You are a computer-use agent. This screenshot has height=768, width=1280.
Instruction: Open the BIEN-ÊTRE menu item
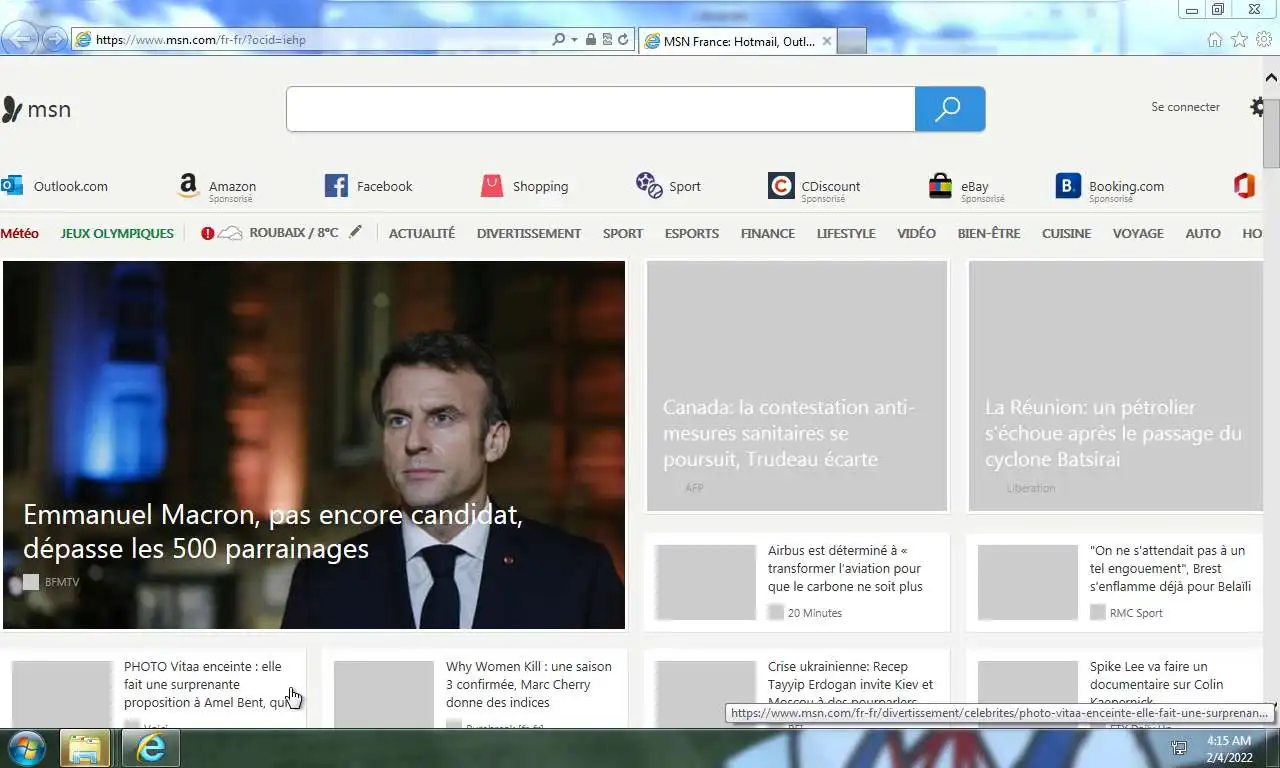click(989, 233)
